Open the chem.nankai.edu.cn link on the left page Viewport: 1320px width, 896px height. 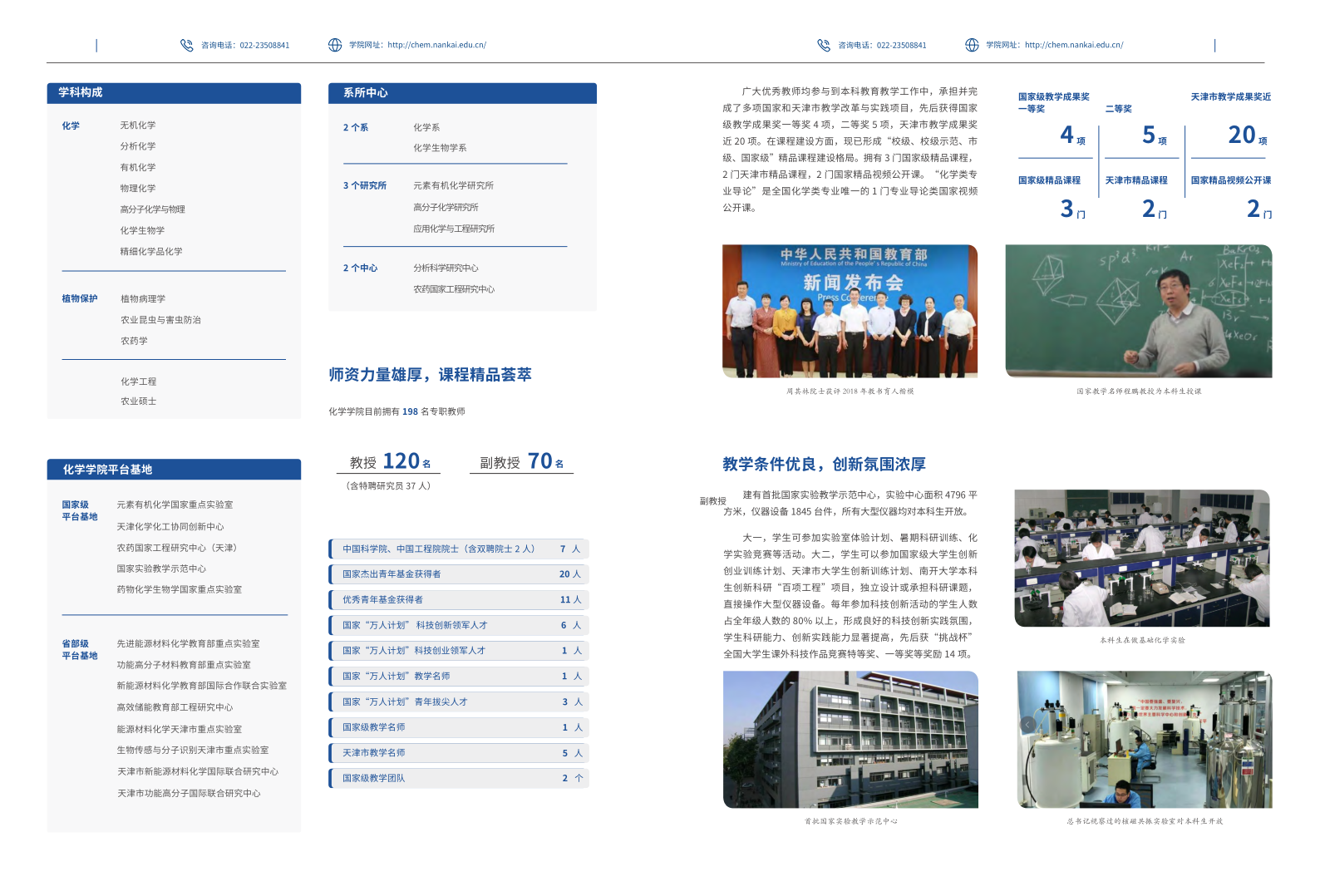point(436,45)
